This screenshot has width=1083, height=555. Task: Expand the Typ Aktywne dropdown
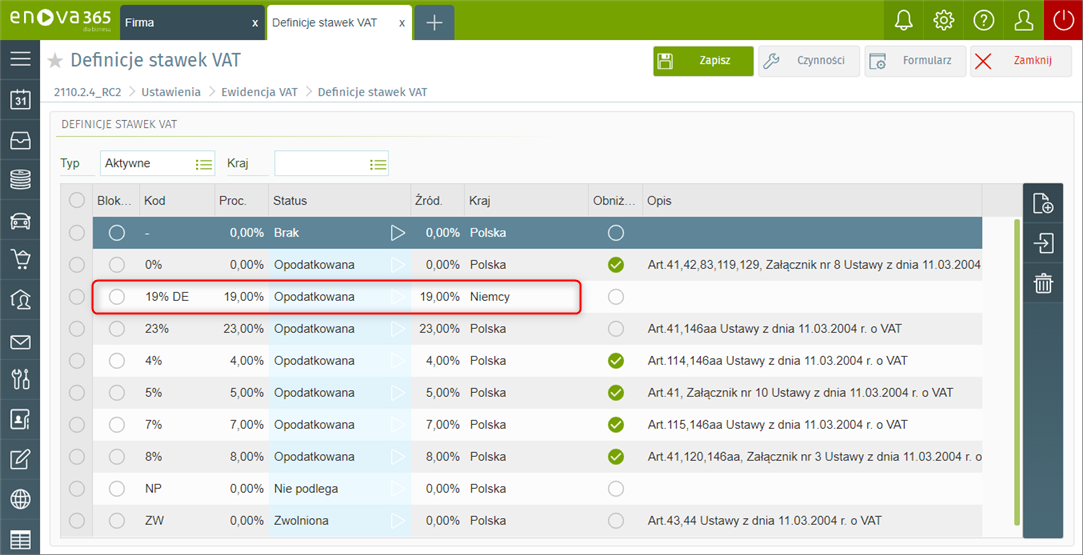(204, 164)
